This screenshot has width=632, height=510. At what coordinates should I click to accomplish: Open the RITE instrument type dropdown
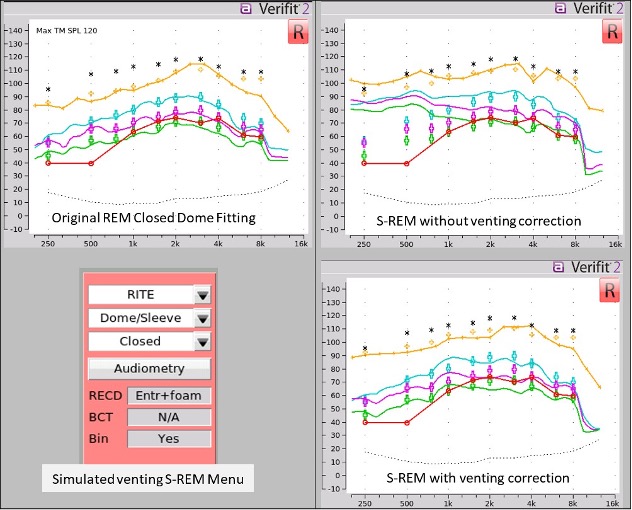click(202, 295)
